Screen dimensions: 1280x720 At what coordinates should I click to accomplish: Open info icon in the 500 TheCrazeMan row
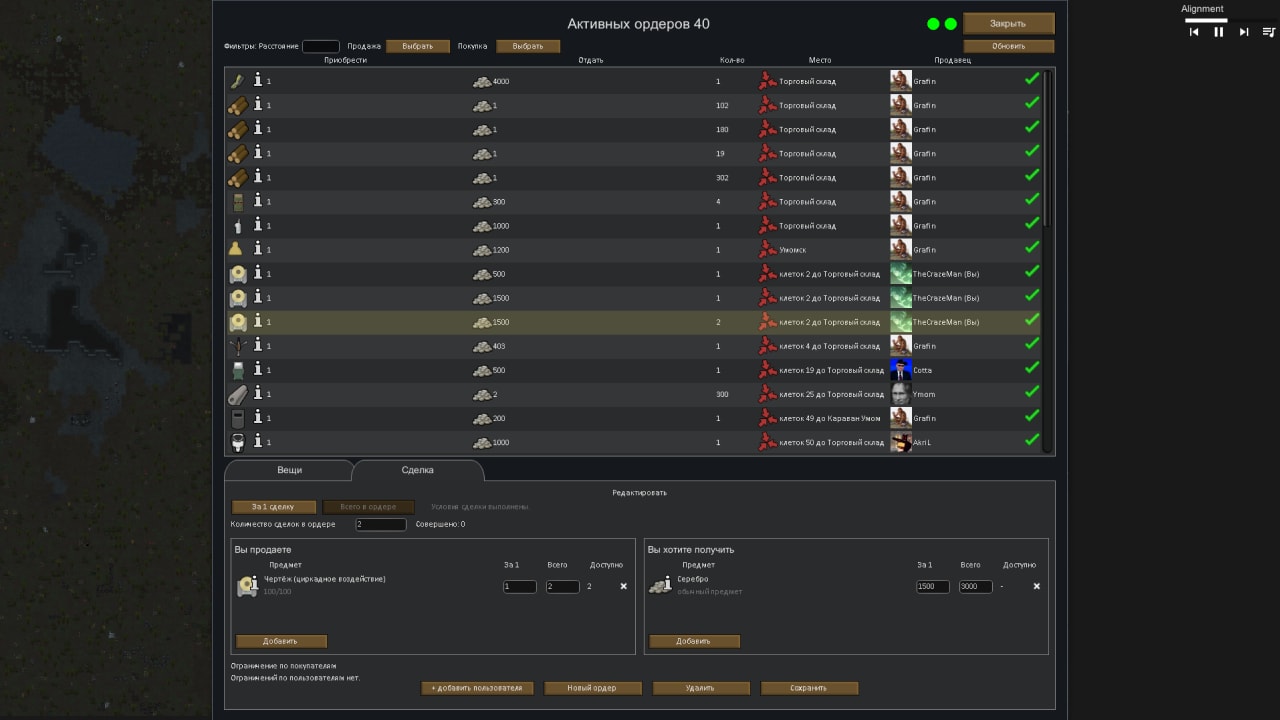[x=258, y=272]
